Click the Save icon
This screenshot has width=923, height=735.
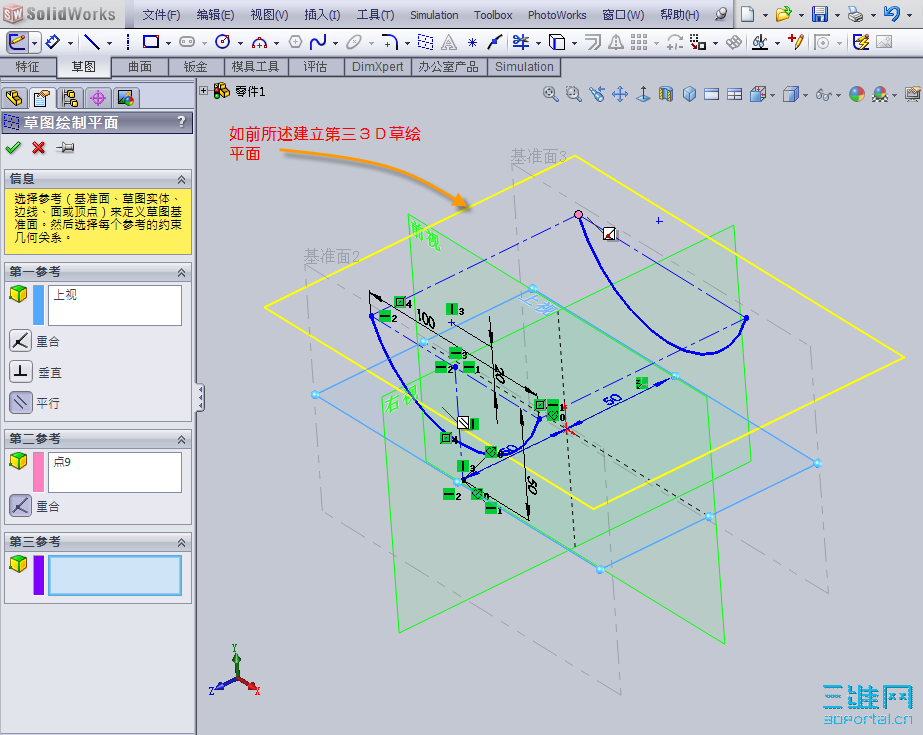[x=820, y=14]
